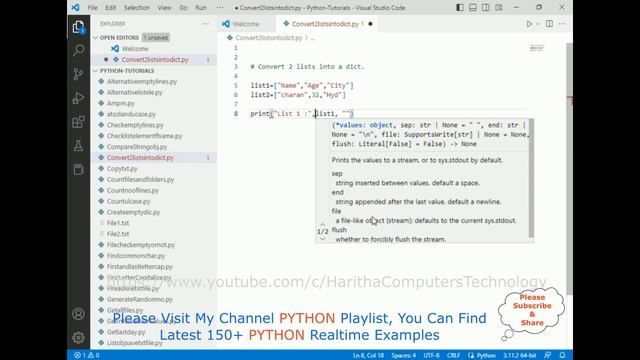Change end of line sequence CRLF
This screenshot has width=640, height=360.
453,355
